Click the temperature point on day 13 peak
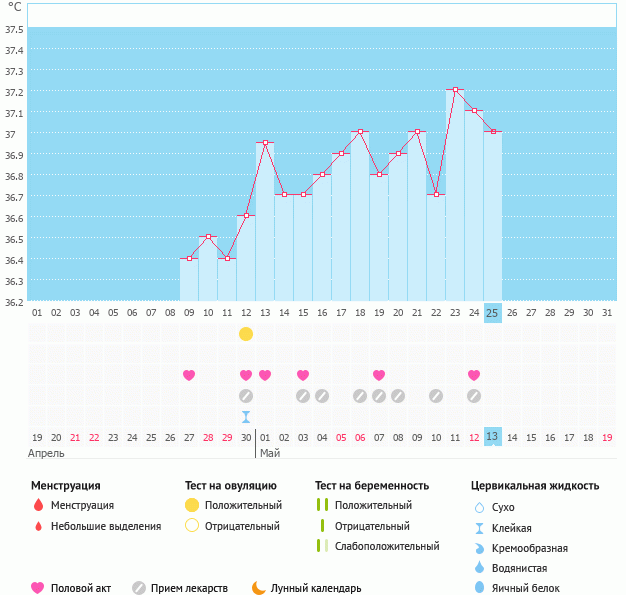The width and height of the screenshot is (626, 595). click(x=265, y=143)
